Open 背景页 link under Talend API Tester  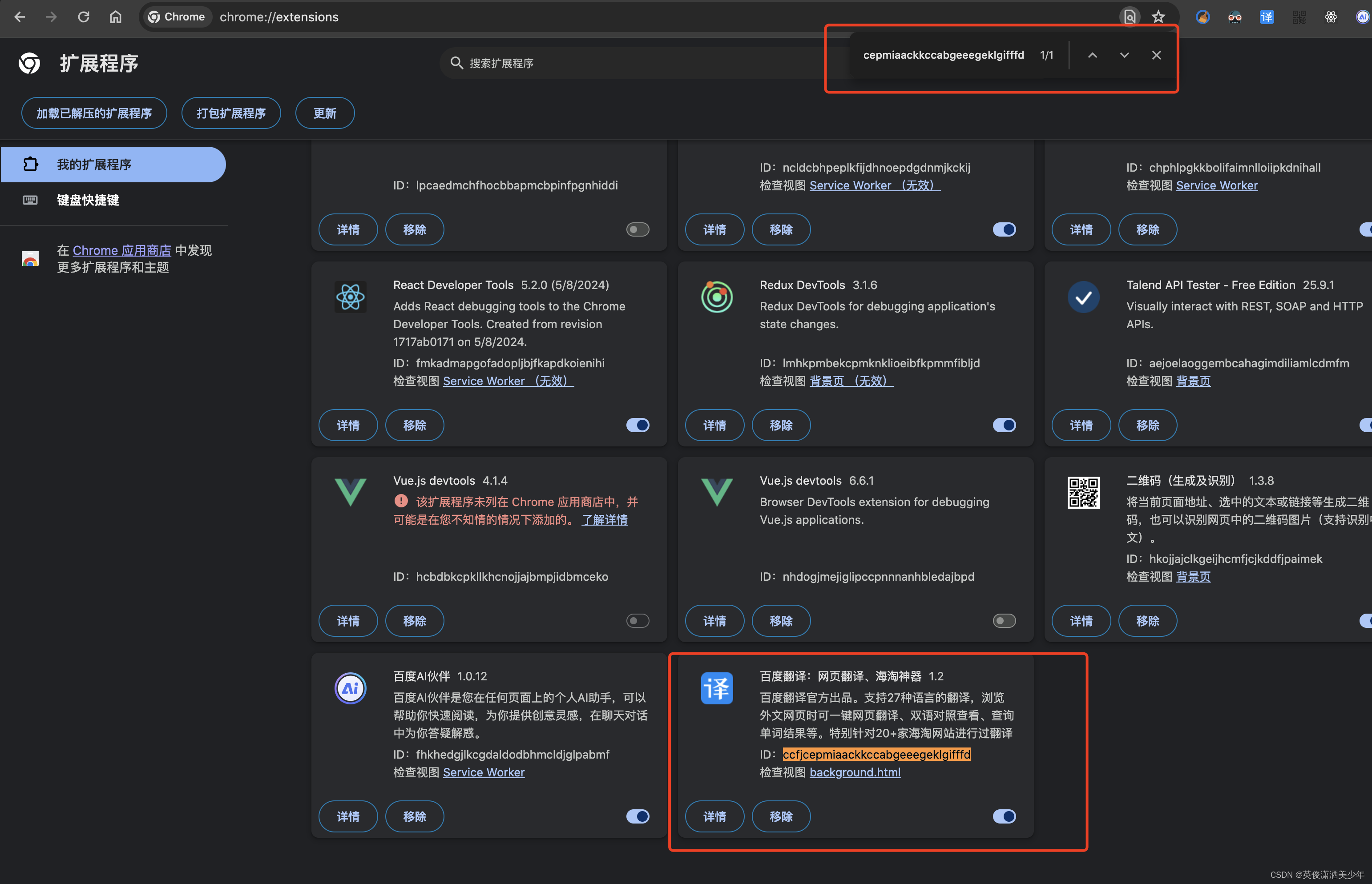[x=1193, y=381]
